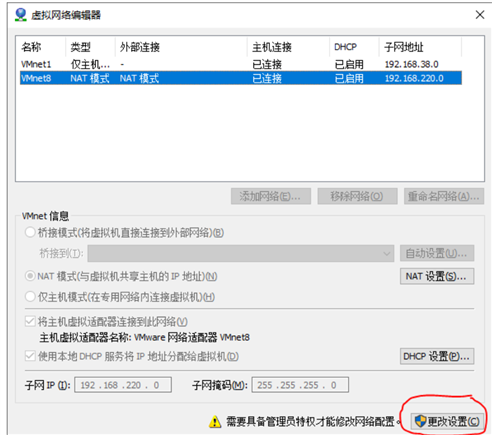Open the 桥接到 dropdown list
Viewport: 492px width, 435px height.
point(241,254)
